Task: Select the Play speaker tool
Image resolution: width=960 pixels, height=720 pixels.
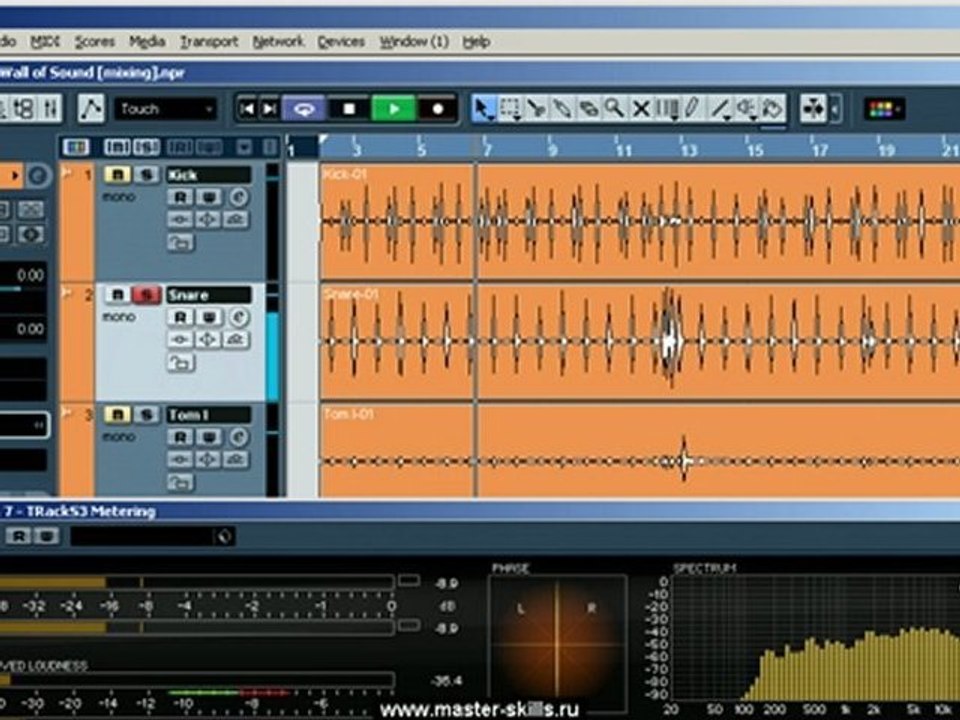Action: coord(746,109)
